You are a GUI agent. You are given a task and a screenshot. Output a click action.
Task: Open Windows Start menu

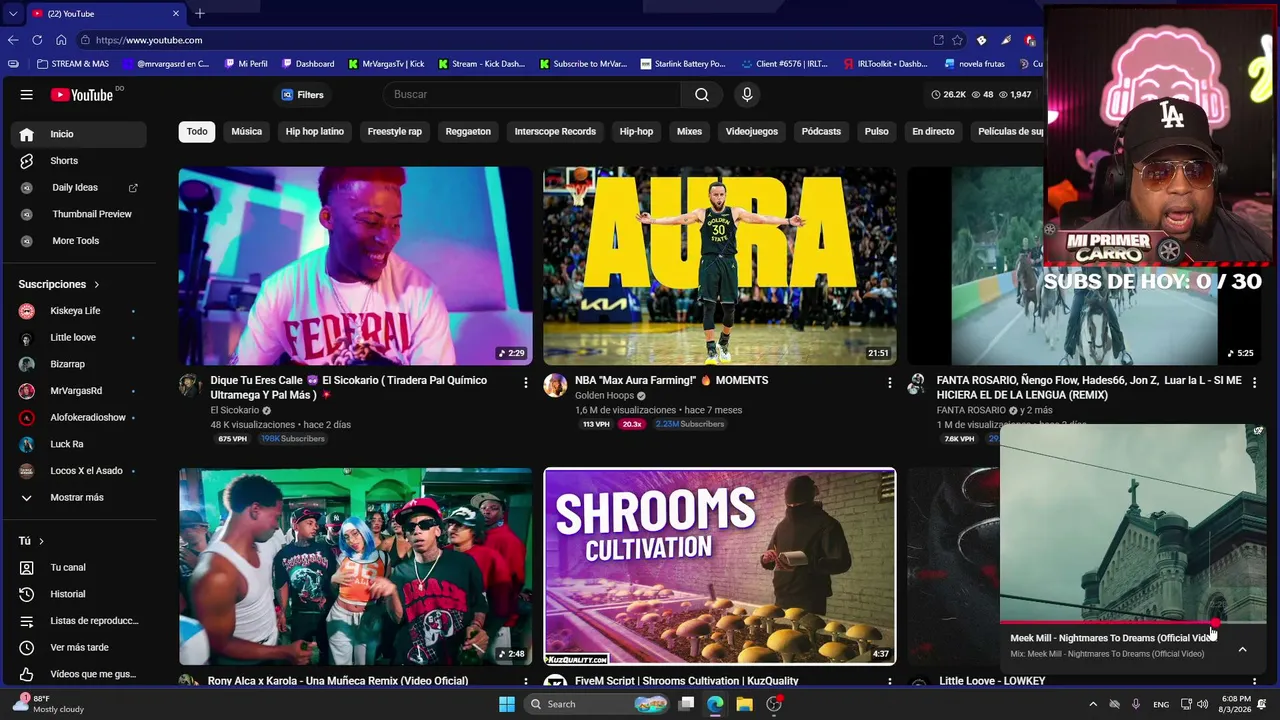click(x=507, y=704)
